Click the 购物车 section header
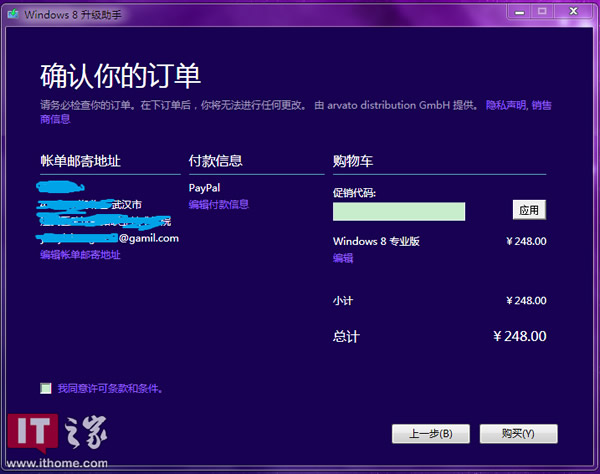The image size is (600, 474). click(353, 161)
